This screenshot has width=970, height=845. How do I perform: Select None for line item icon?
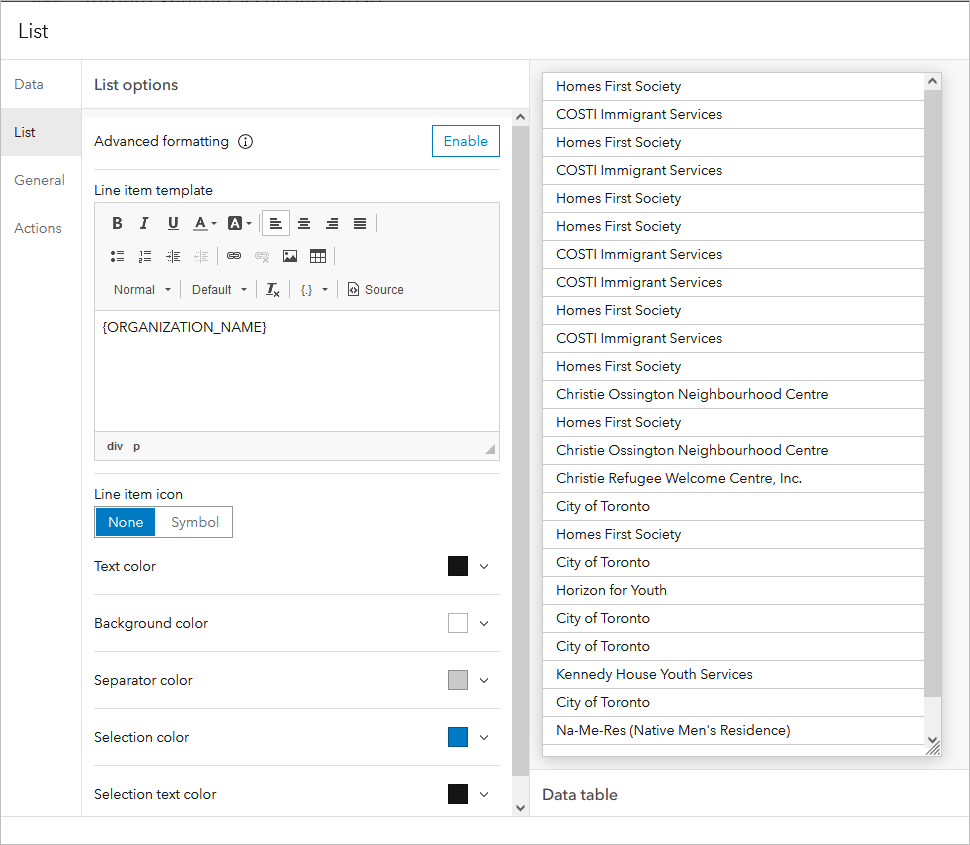click(x=126, y=522)
